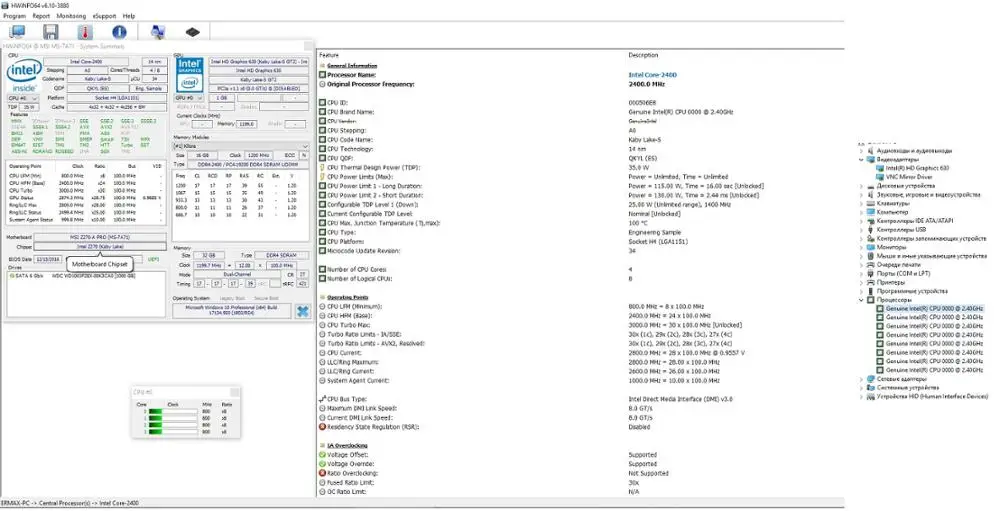Click the Operating Points section heading
The image size is (1000, 511).
[347, 297]
